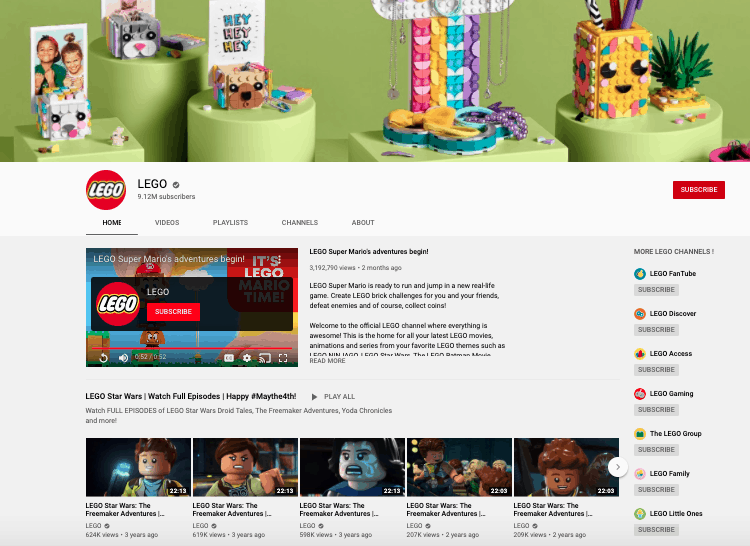
Task: Open the LEGO Gaming channel name link
Action: click(671, 393)
